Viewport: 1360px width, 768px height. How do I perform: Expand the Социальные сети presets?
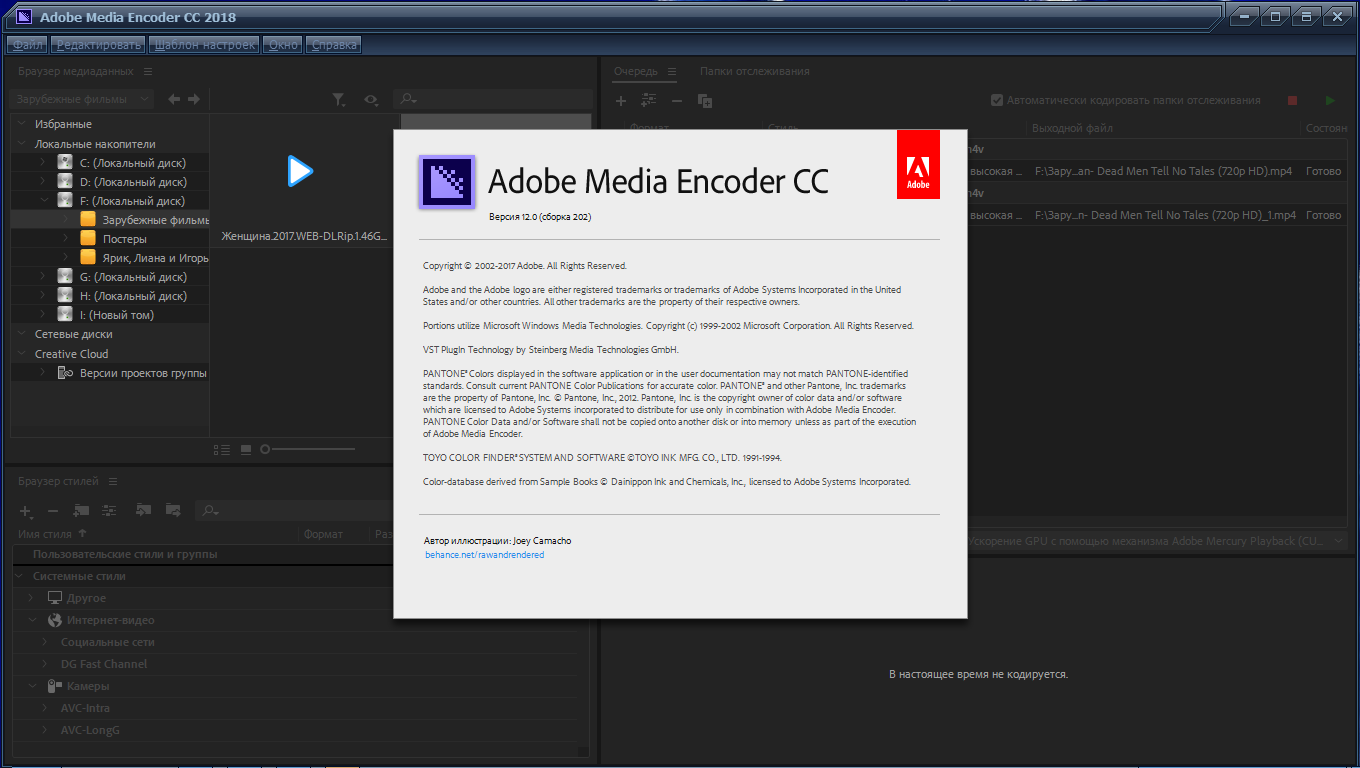point(45,642)
